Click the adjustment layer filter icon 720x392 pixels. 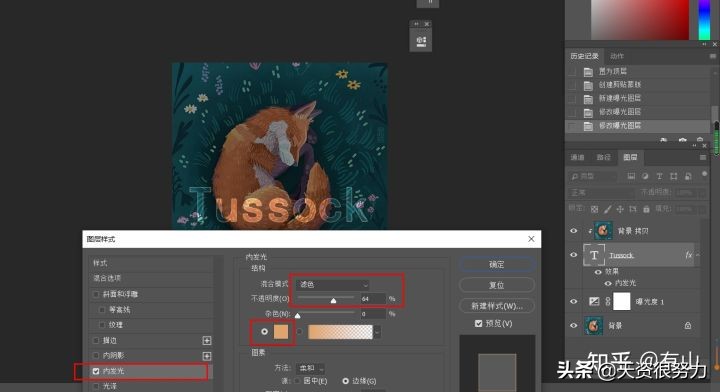(645, 176)
